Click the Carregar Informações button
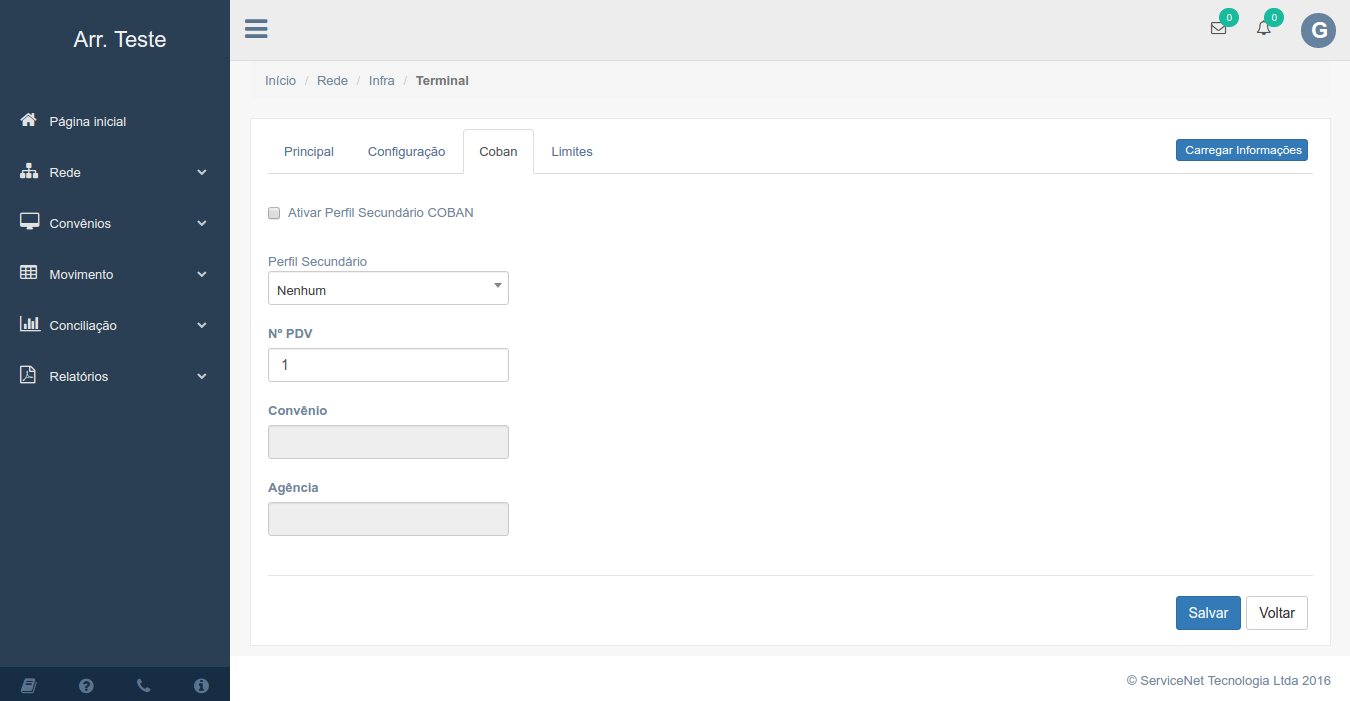1350x701 pixels. (1241, 150)
